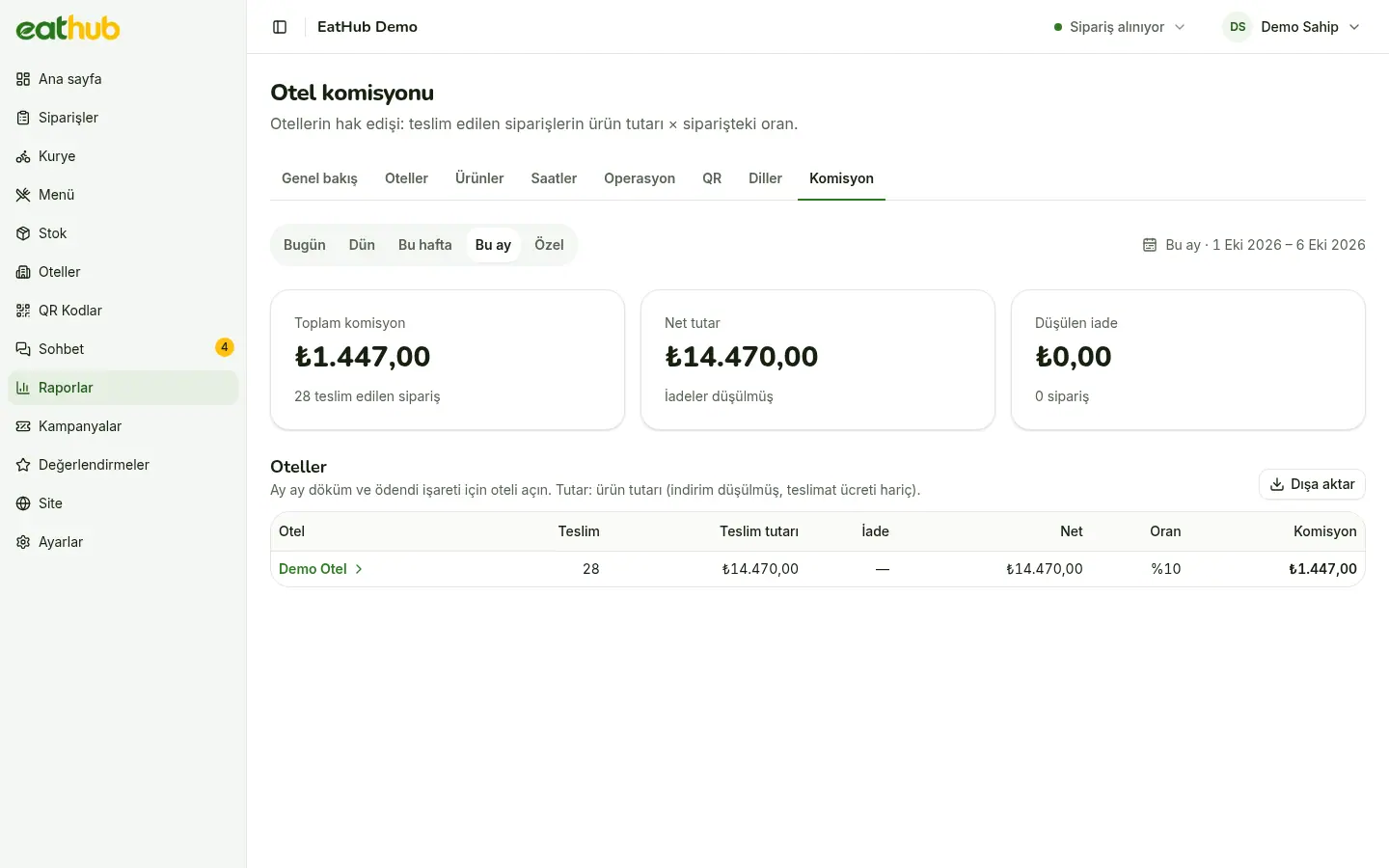Go to Siparişler clipboard icon

click(23, 118)
